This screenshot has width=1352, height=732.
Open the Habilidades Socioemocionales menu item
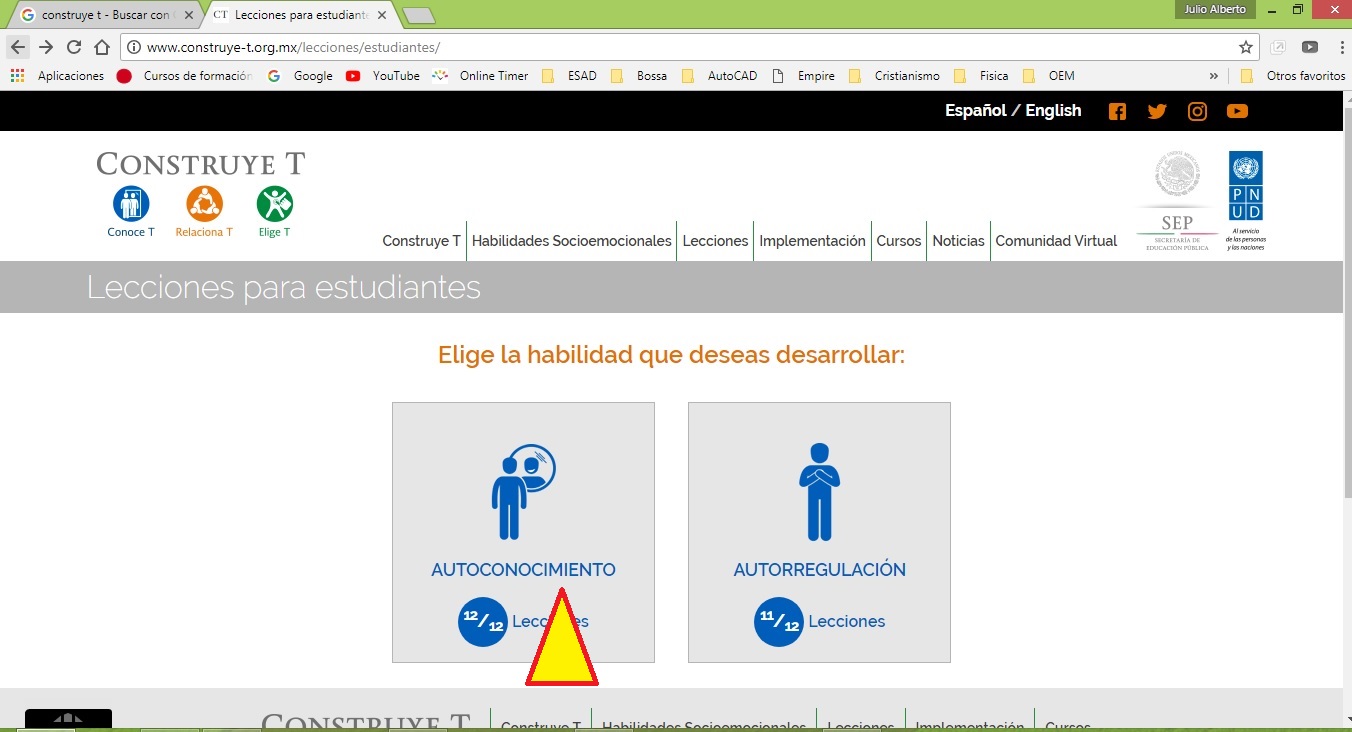(571, 240)
